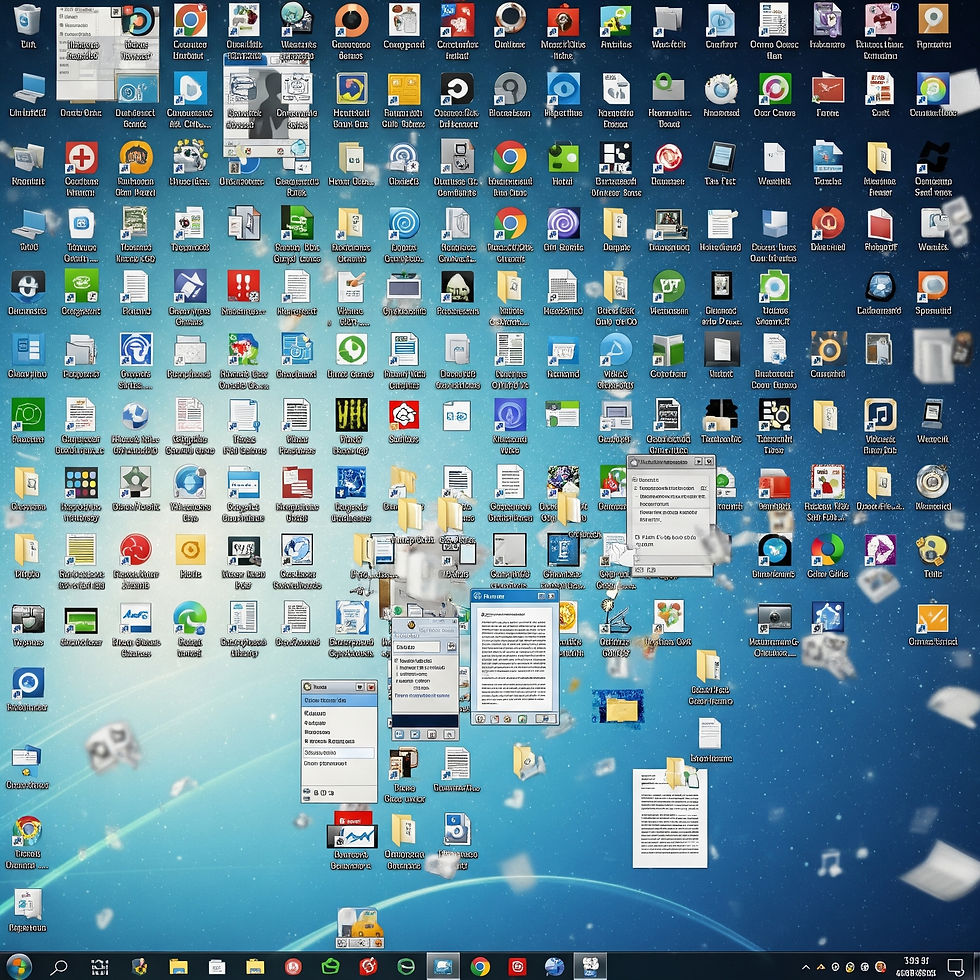The height and width of the screenshot is (980, 980).
Task: Click the wide button in document window toolbar
Action: point(545,719)
